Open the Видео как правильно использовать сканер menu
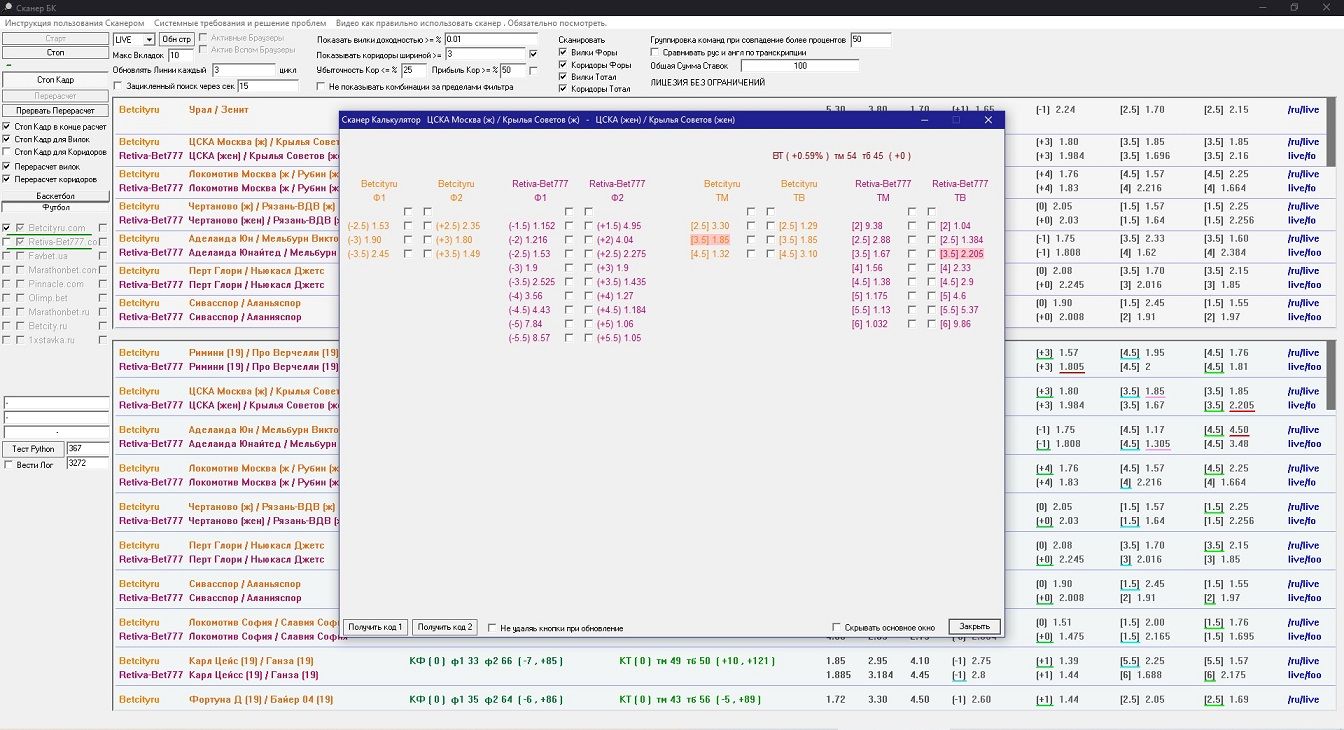The height and width of the screenshot is (730, 1344). (x=471, y=22)
